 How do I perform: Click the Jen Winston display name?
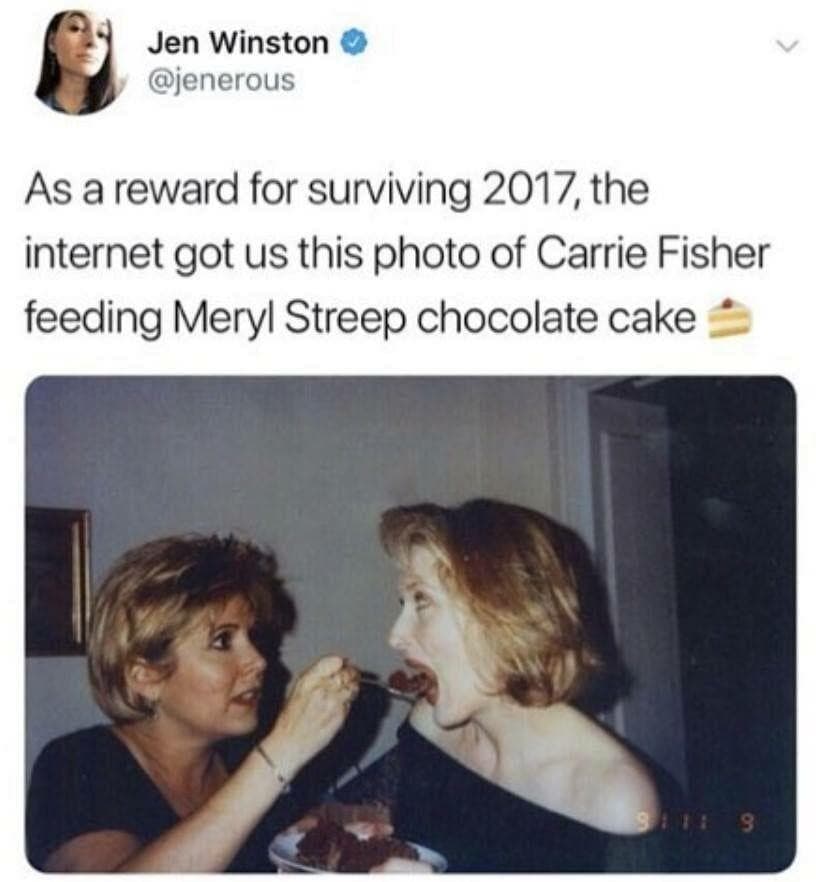tap(239, 42)
